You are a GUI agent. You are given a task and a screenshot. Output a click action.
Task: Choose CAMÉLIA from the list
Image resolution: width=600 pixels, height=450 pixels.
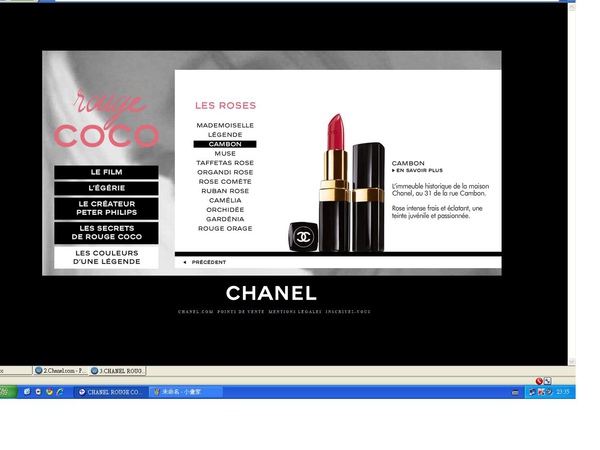pyautogui.click(x=225, y=201)
